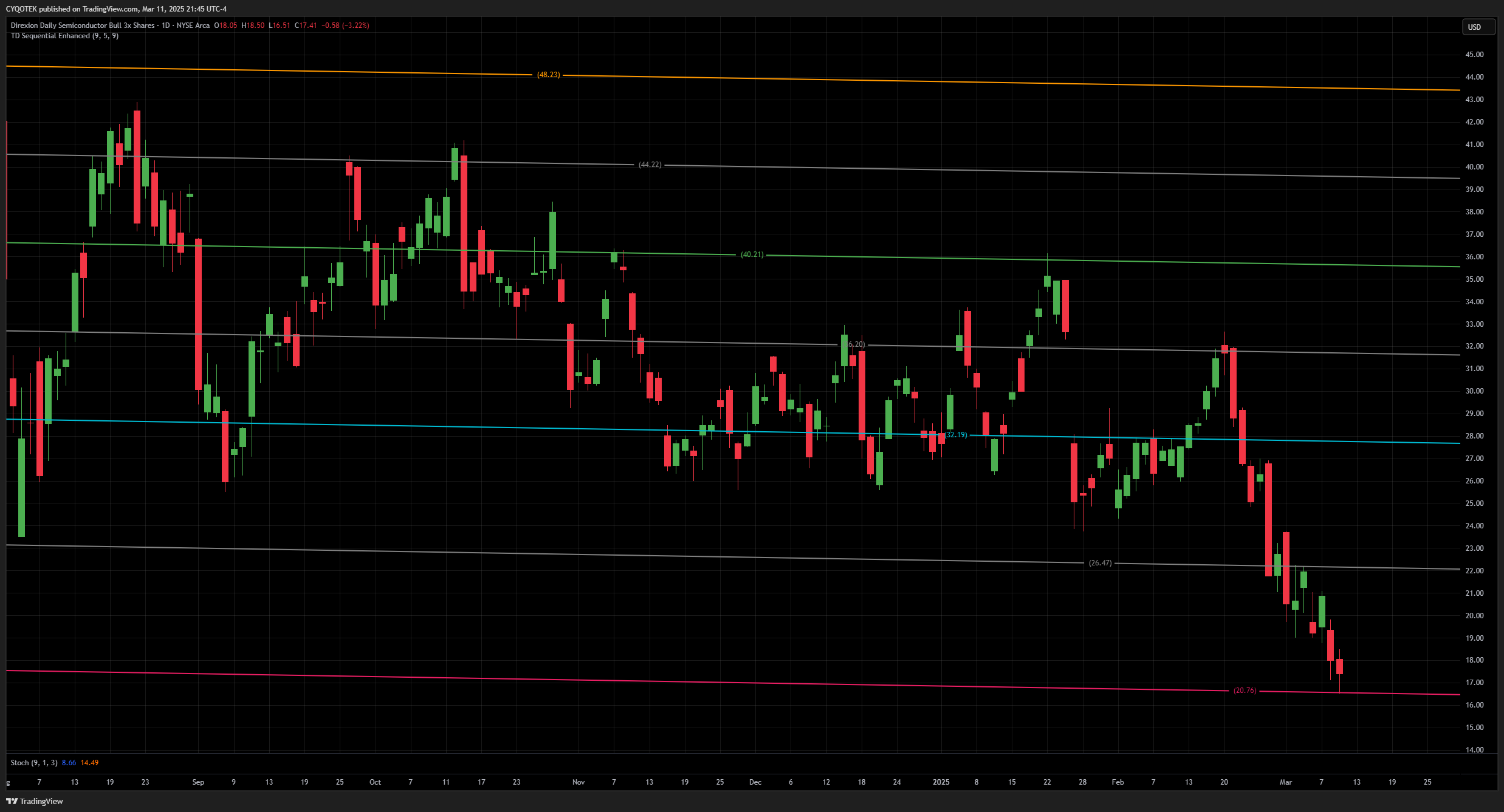Click the Sep date label on time axis

click(x=198, y=782)
